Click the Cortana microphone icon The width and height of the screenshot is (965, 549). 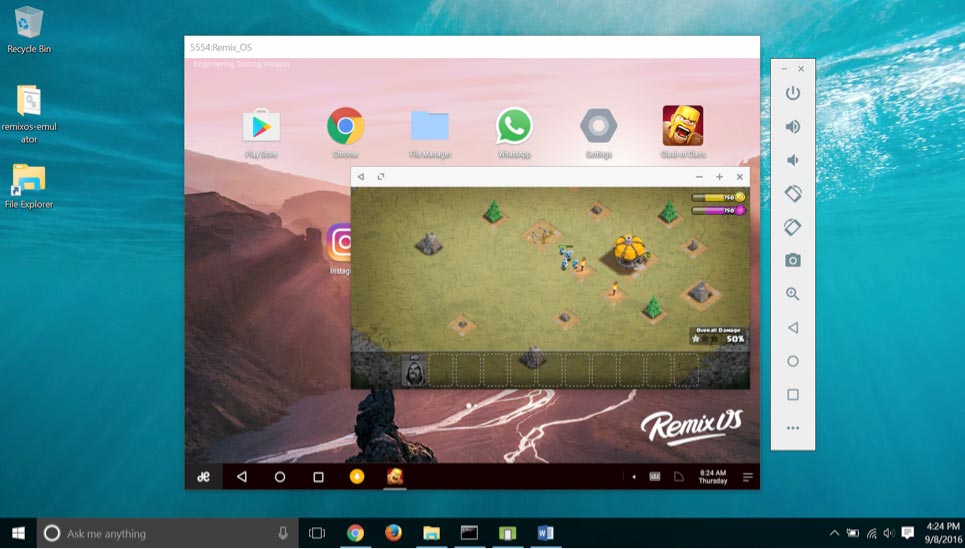click(x=282, y=533)
